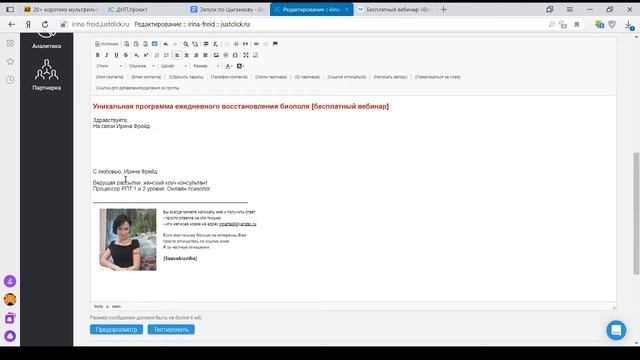Select Center alignment icon
This screenshot has width=640, height=360.
coord(187,55)
